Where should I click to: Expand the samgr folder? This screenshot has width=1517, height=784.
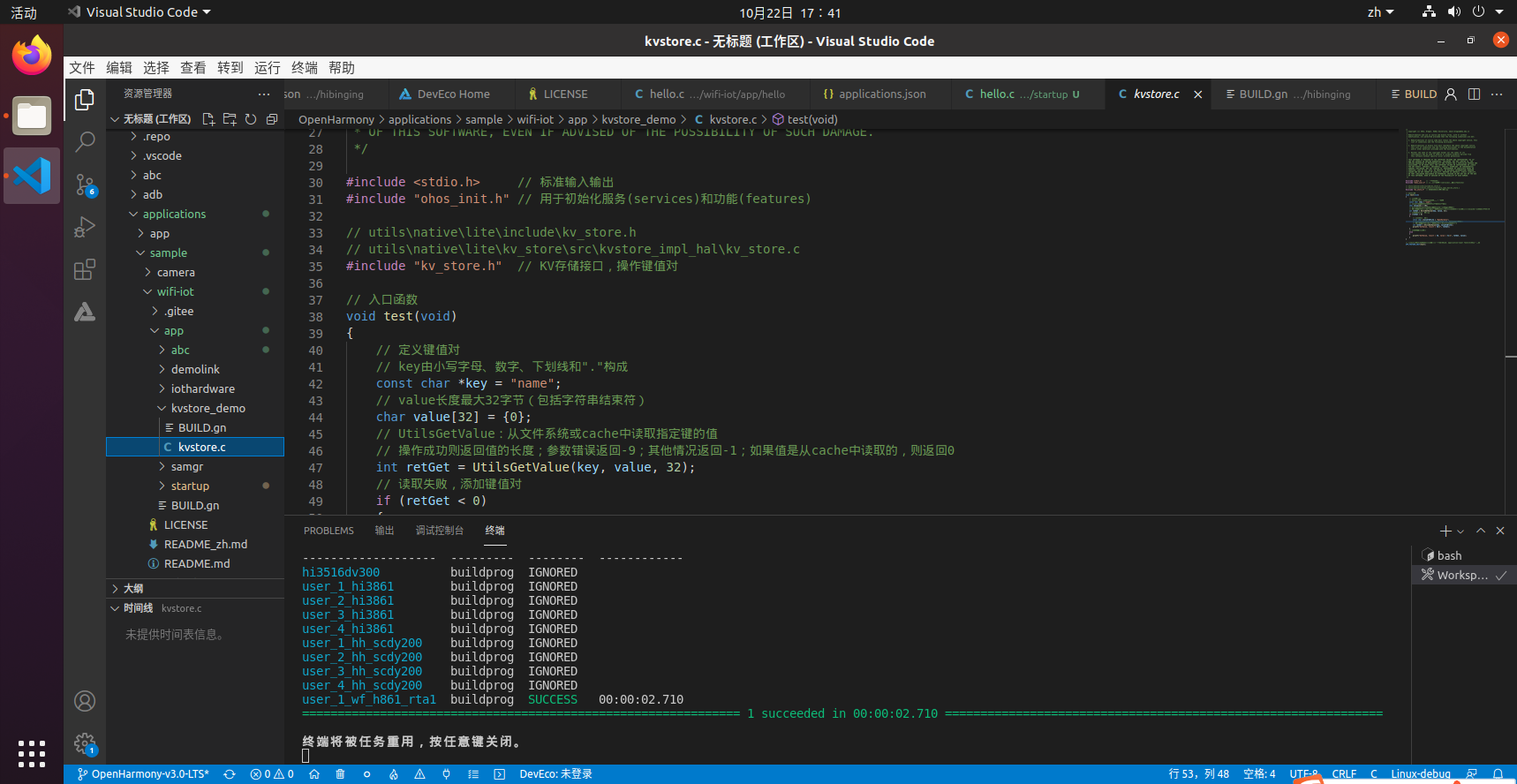click(x=186, y=467)
